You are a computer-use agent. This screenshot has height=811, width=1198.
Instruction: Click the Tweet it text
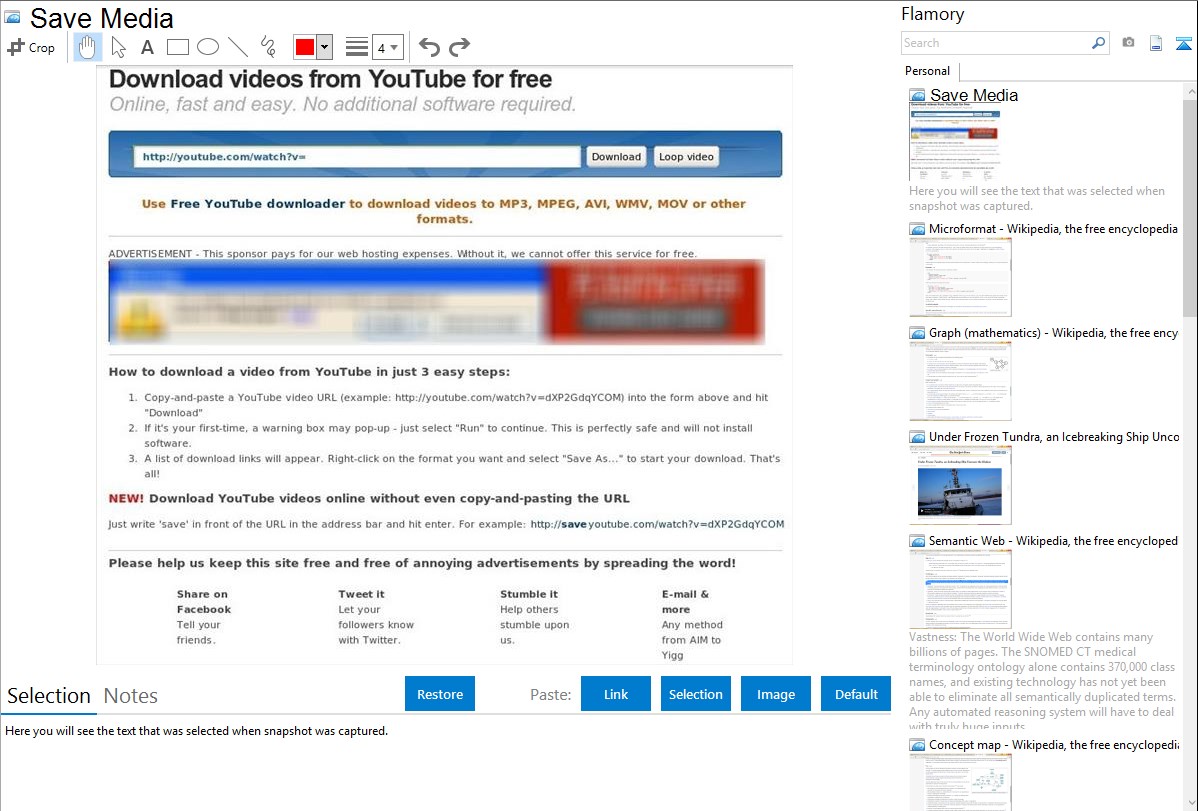click(361, 594)
